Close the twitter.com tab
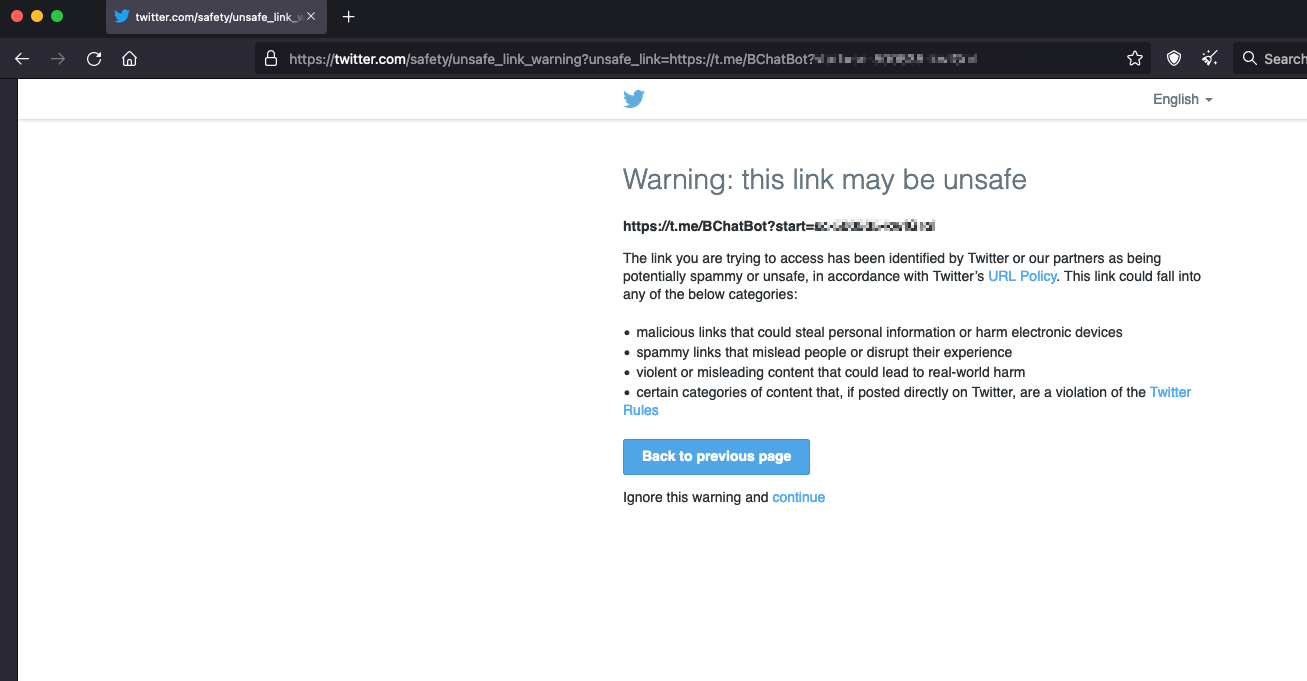This screenshot has width=1307, height=681. click(x=311, y=17)
